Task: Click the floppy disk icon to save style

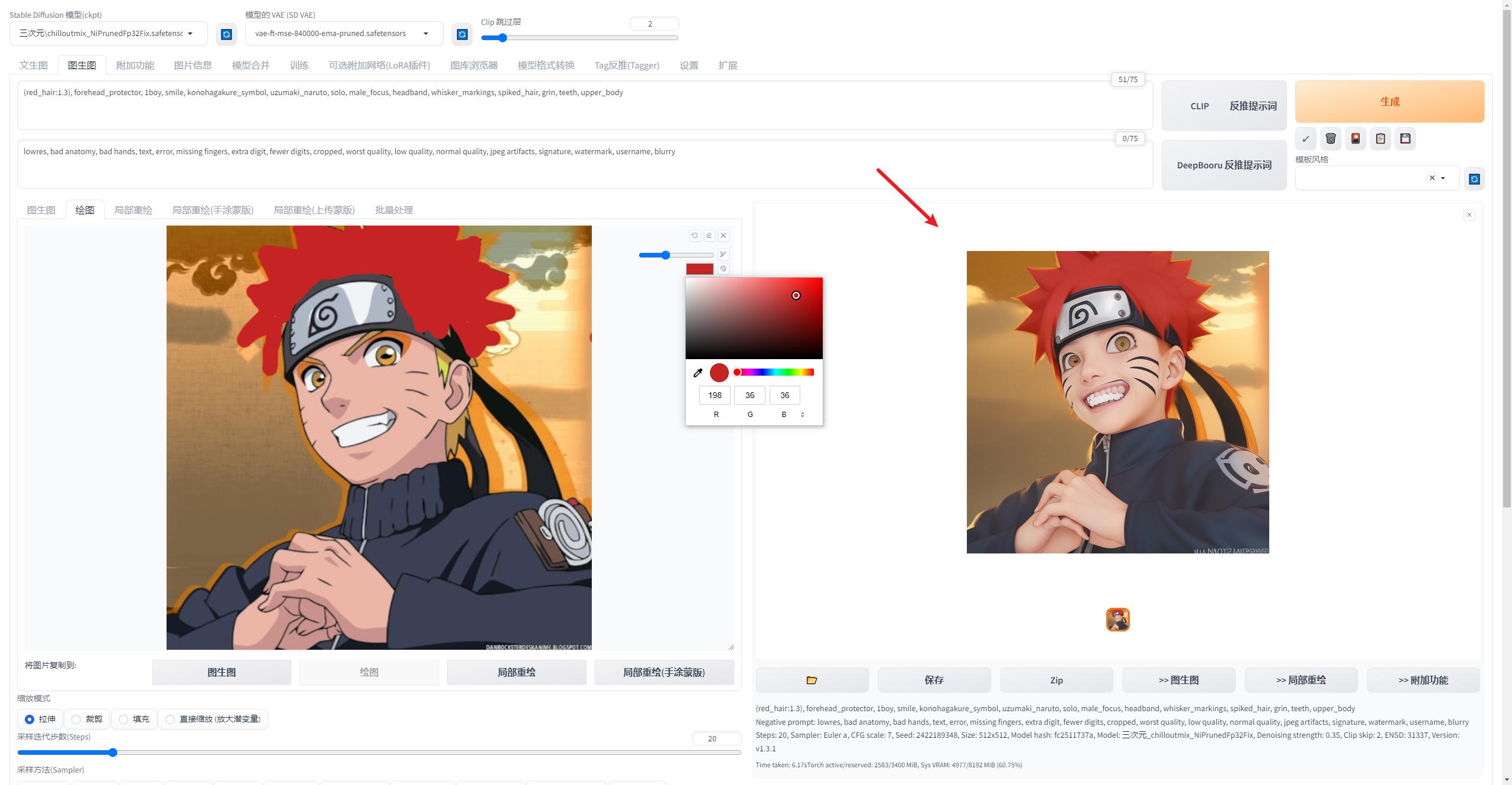Action: (x=1406, y=138)
